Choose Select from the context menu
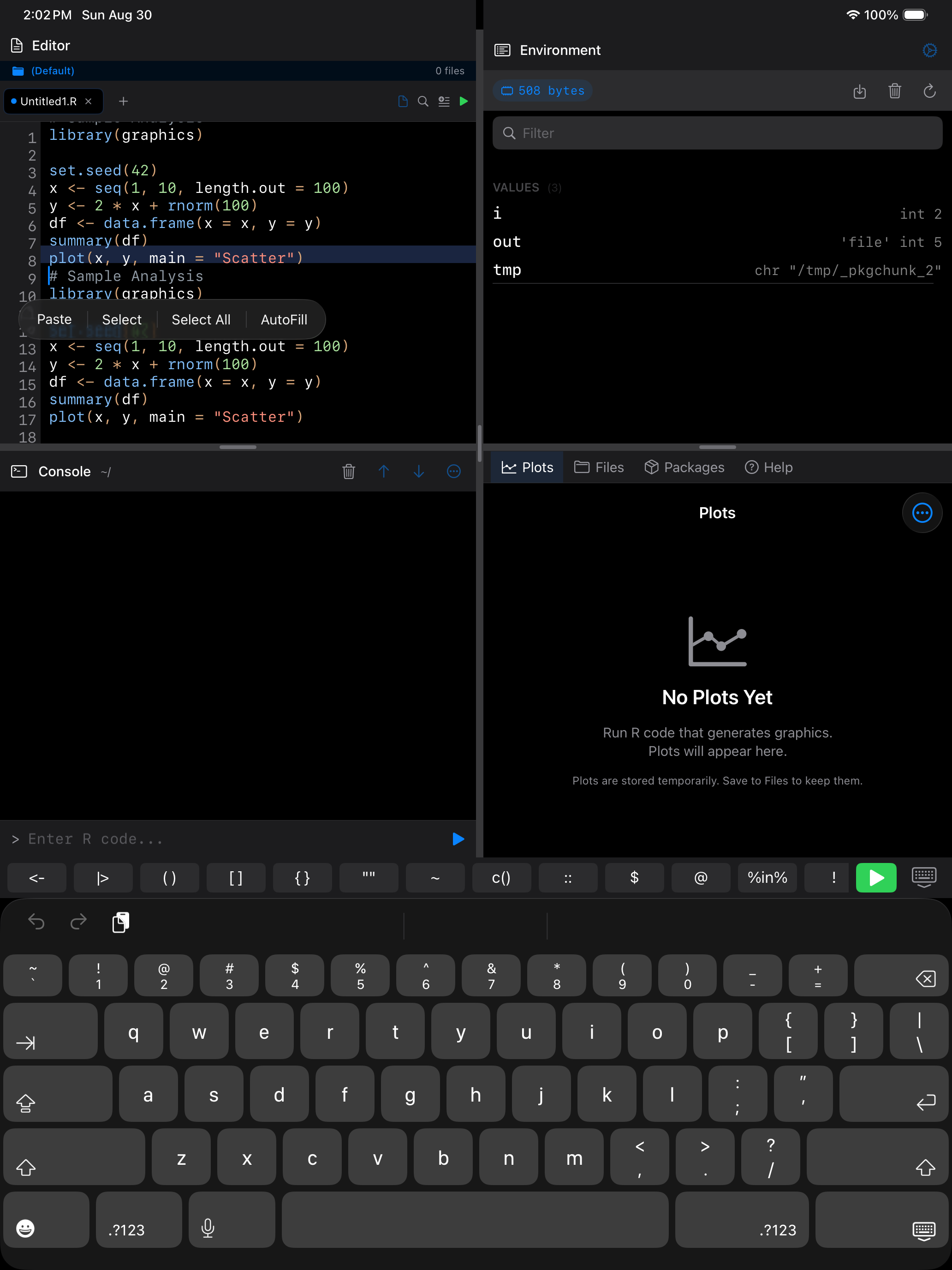 pos(122,319)
